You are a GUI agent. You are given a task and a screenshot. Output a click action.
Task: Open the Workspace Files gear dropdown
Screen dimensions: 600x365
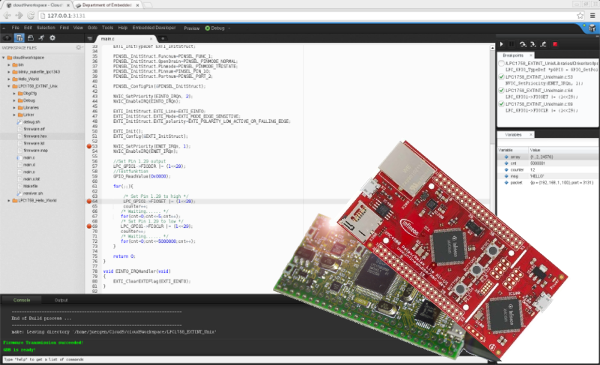79,48
